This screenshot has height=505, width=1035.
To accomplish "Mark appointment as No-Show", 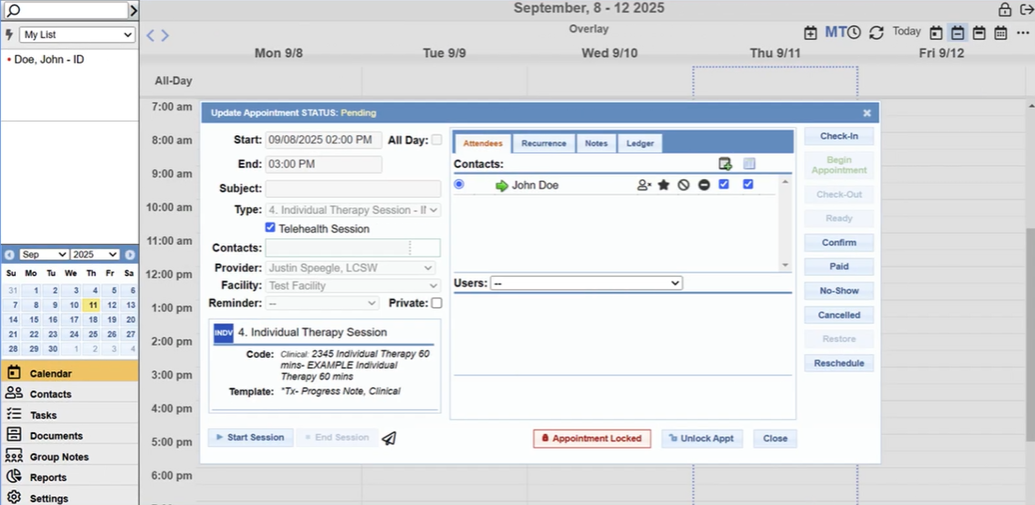I will coord(839,291).
